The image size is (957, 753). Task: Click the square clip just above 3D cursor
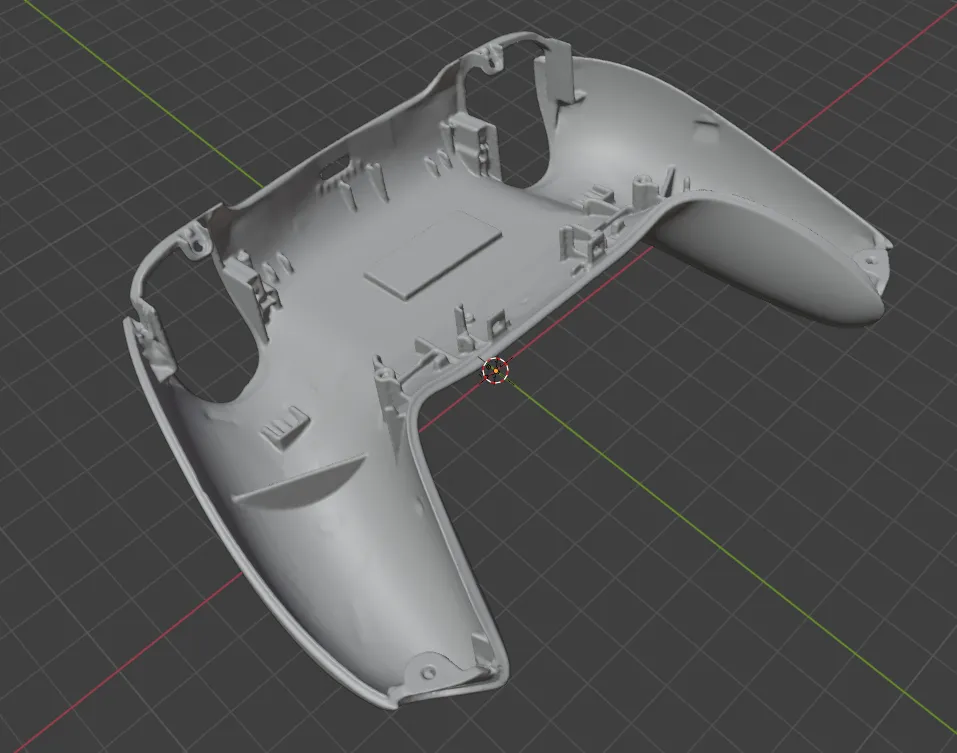[x=493, y=325]
